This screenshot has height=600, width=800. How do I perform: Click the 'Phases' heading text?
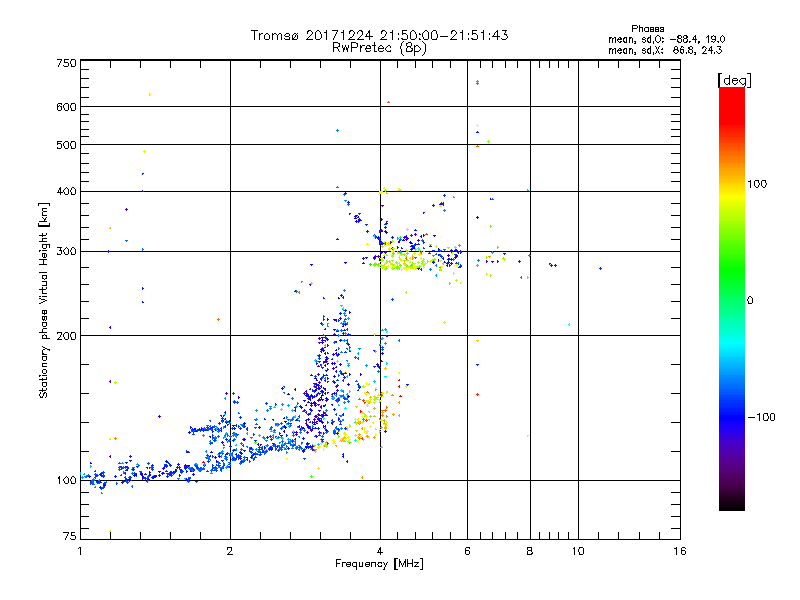coord(647,29)
